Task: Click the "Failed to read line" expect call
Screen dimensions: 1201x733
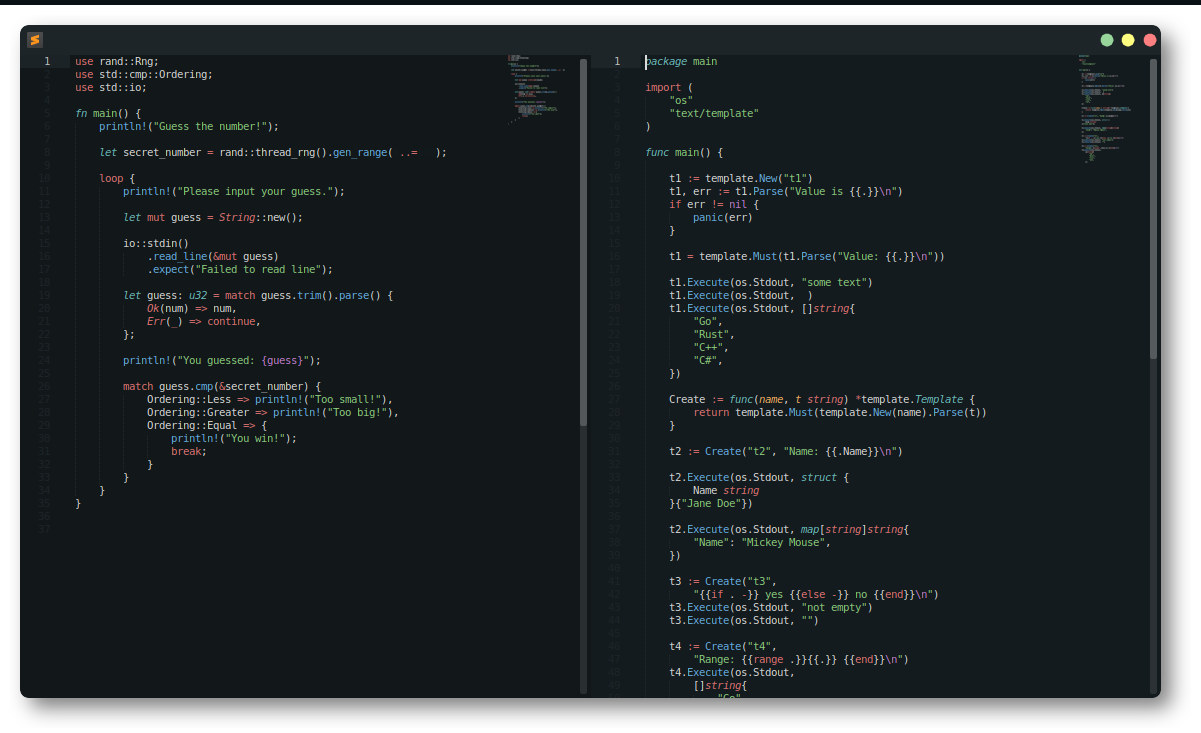Action: (240, 269)
